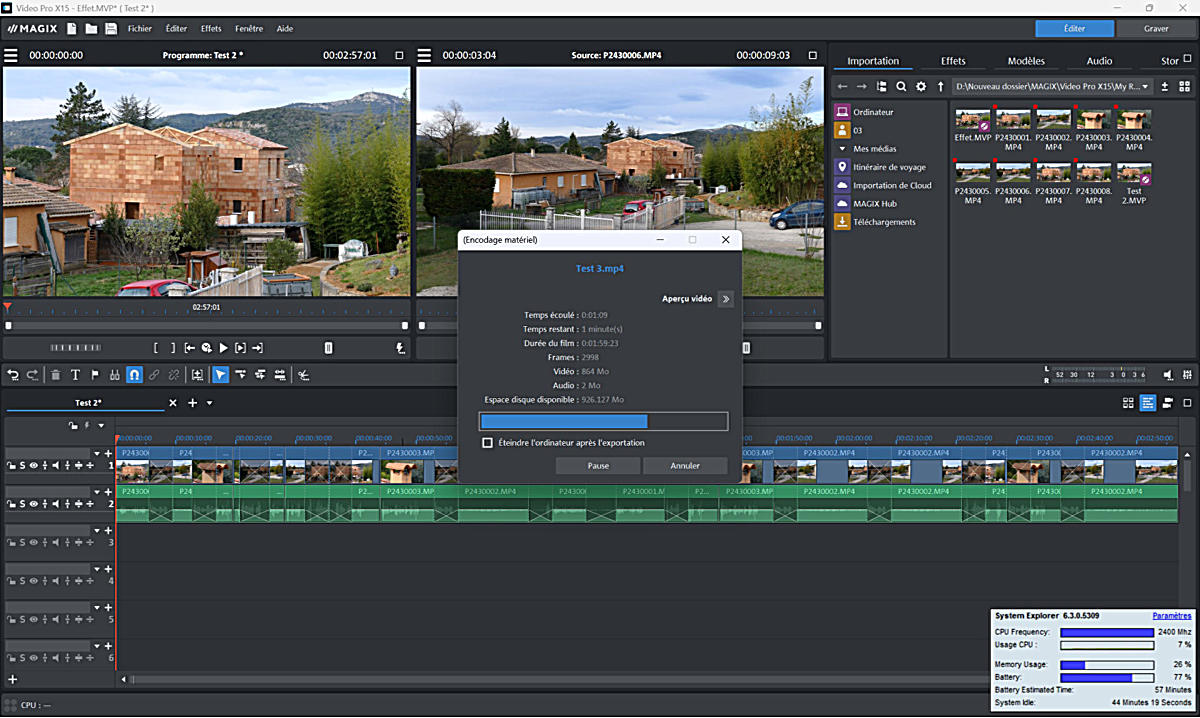Click the trash delete icon in toolbar
Screen dimensions: 1200x718
coord(55,375)
